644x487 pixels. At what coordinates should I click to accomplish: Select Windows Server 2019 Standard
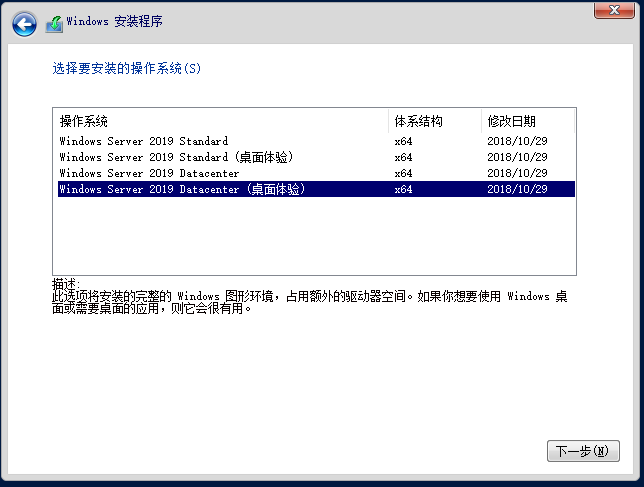pyautogui.click(x=143, y=141)
